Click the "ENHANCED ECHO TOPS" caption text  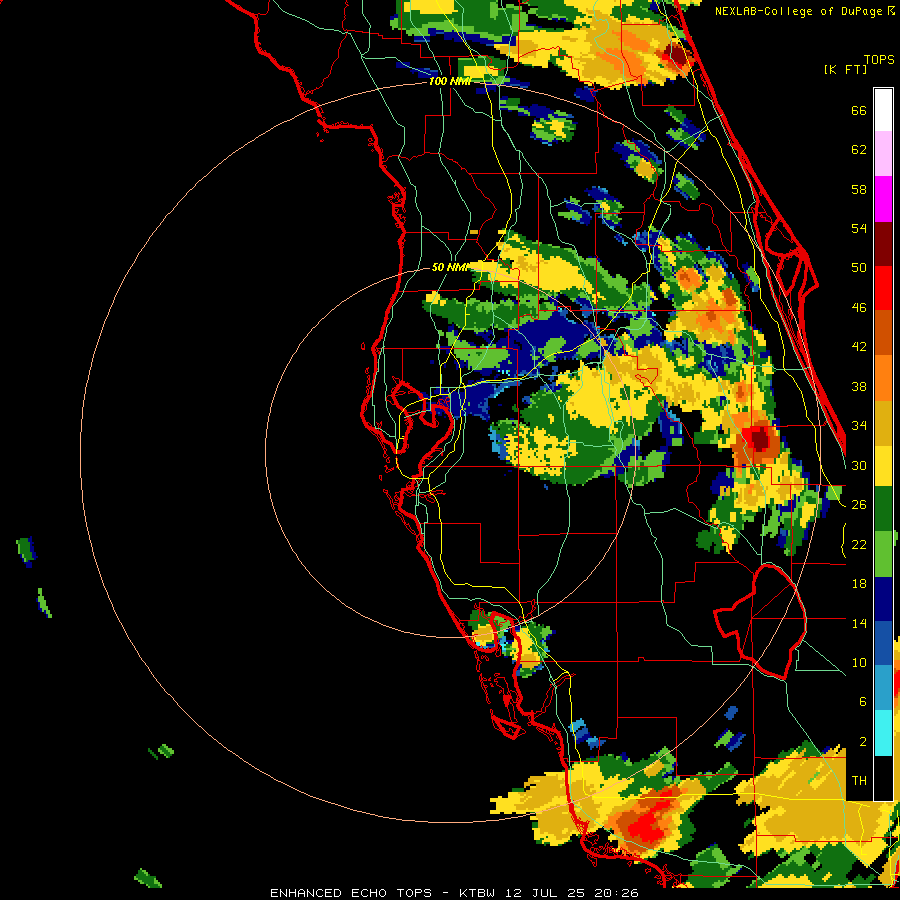[351, 893]
